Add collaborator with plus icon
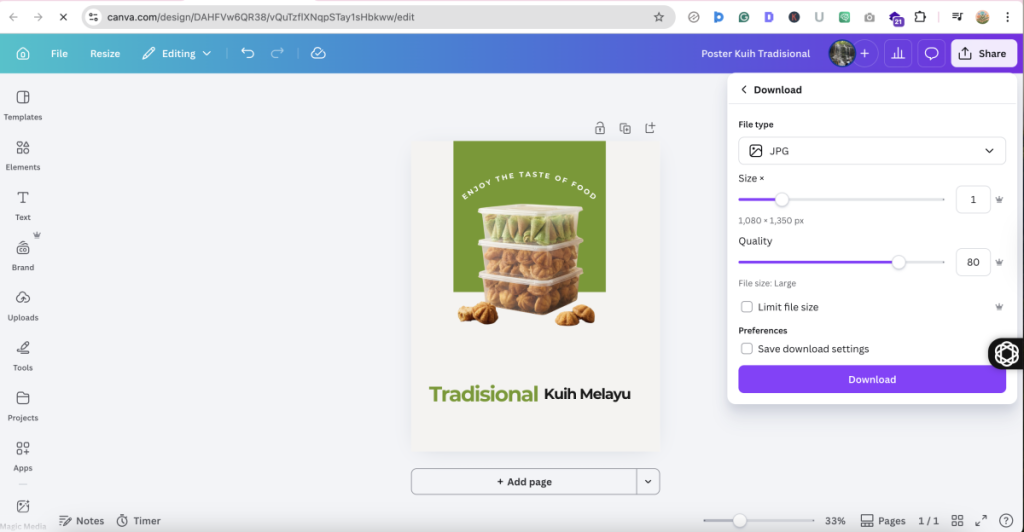 865,54
